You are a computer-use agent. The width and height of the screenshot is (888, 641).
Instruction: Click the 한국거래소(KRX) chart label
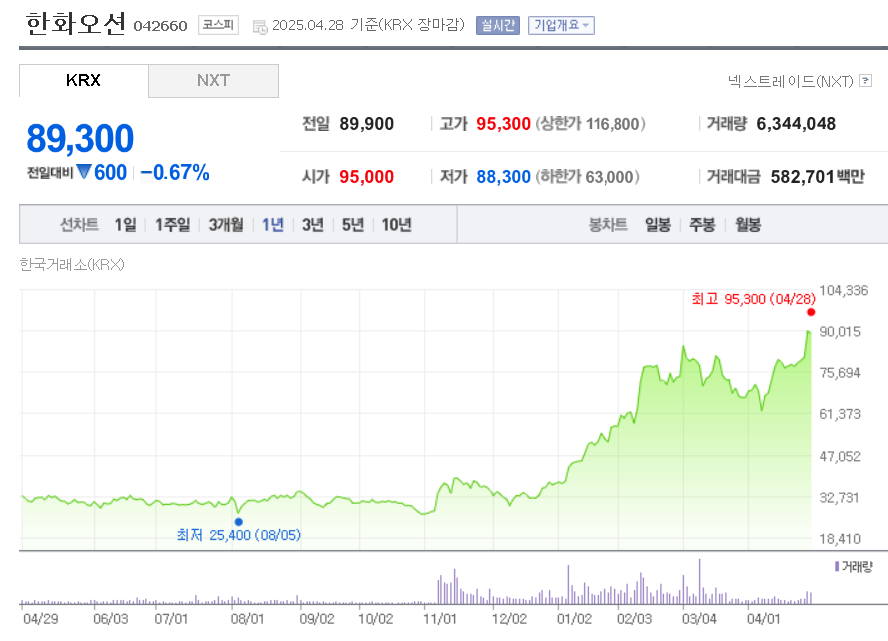(x=72, y=264)
